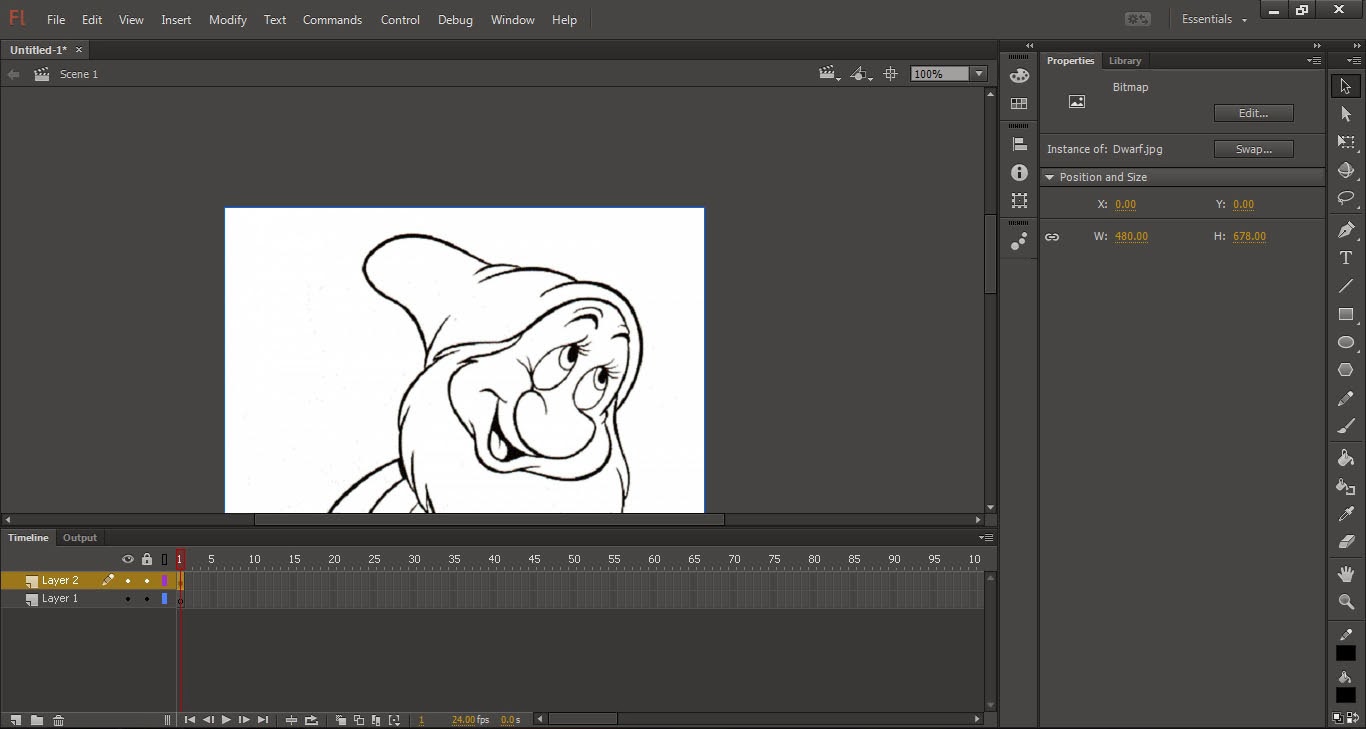Open the File menu
The height and width of the screenshot is (729, 1366).
tap(56, 19)
